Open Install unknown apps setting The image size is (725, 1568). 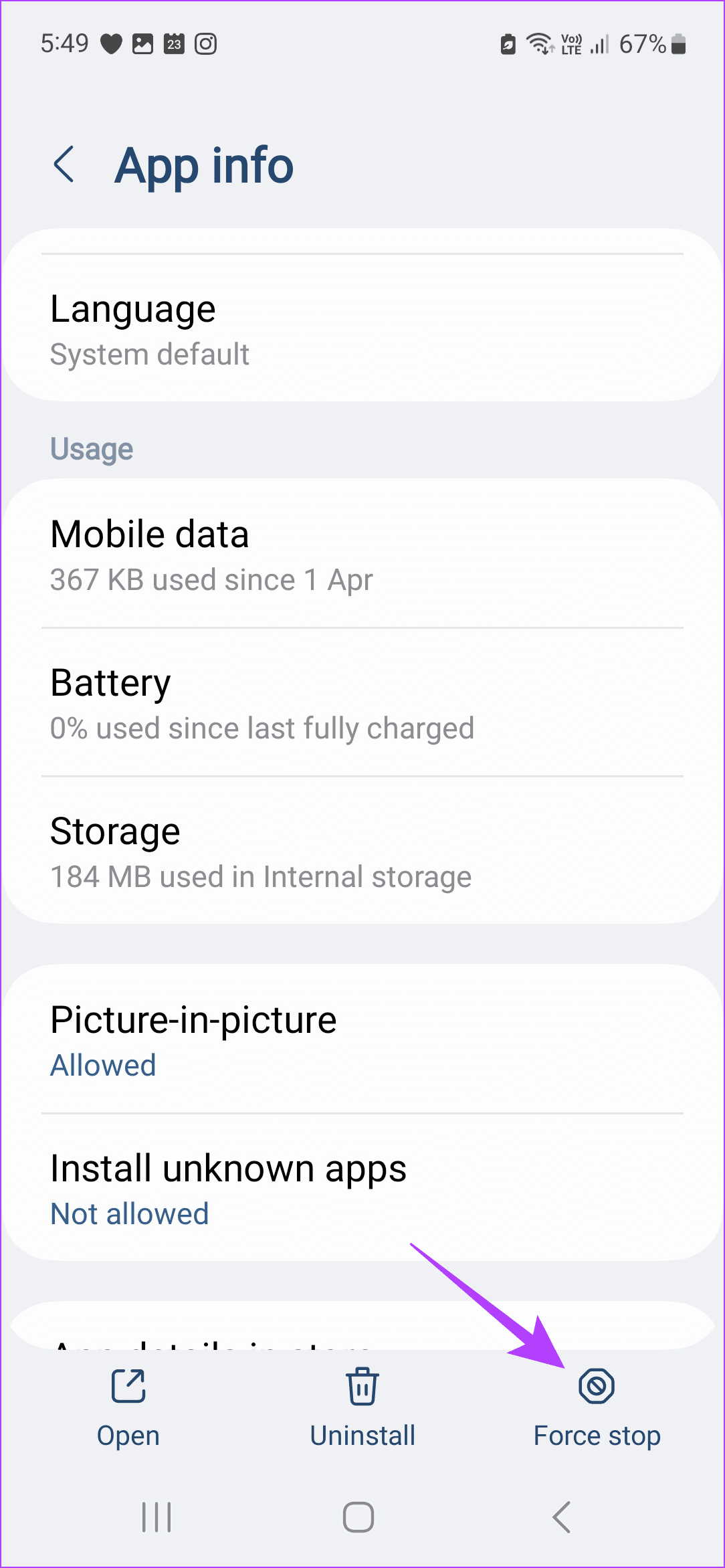click(361, 1189)
